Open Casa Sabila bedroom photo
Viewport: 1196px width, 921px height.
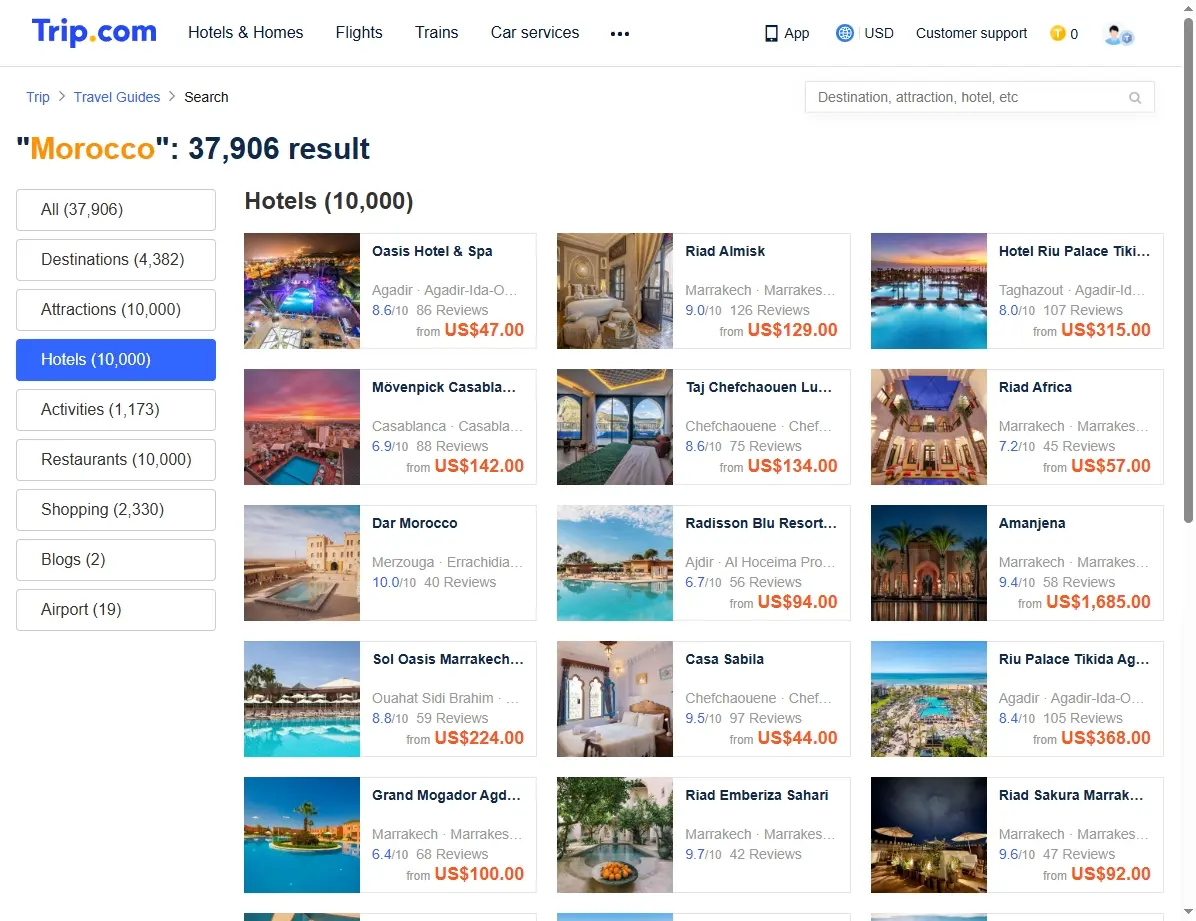click(x=615, y=698)
